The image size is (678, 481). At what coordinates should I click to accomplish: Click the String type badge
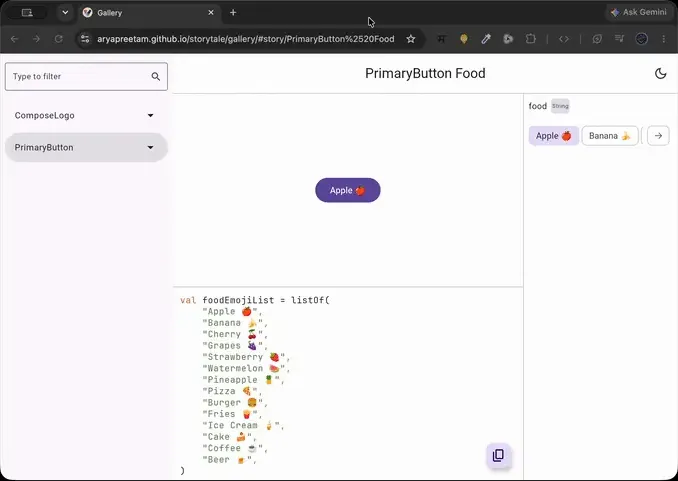pos(560,106)
